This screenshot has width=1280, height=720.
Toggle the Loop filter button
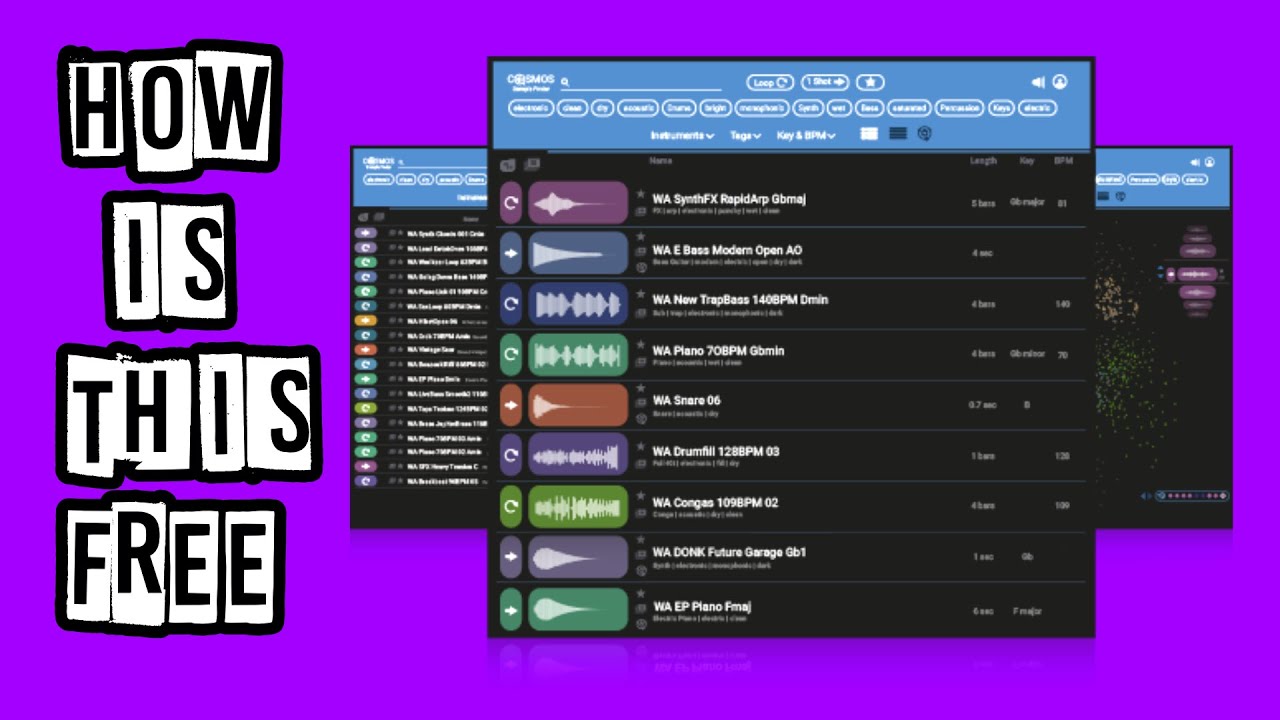(770, 82)
